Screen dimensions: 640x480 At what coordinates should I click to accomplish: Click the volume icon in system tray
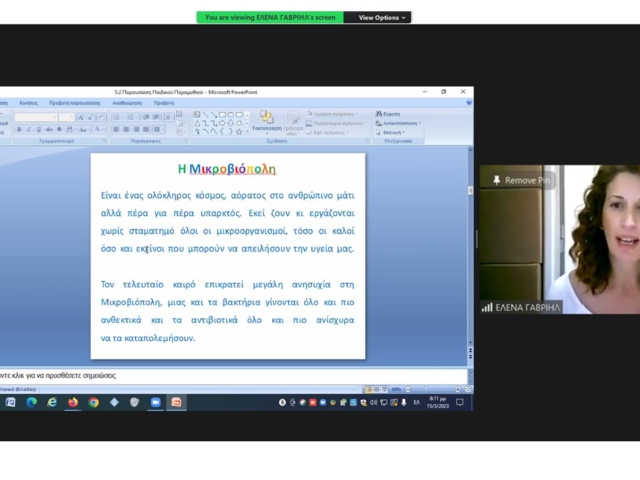373,402
